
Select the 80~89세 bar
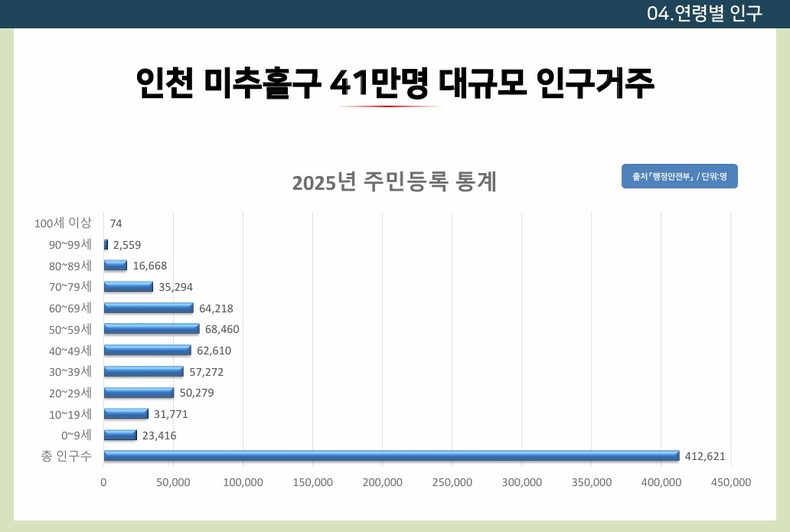[115, 266]
